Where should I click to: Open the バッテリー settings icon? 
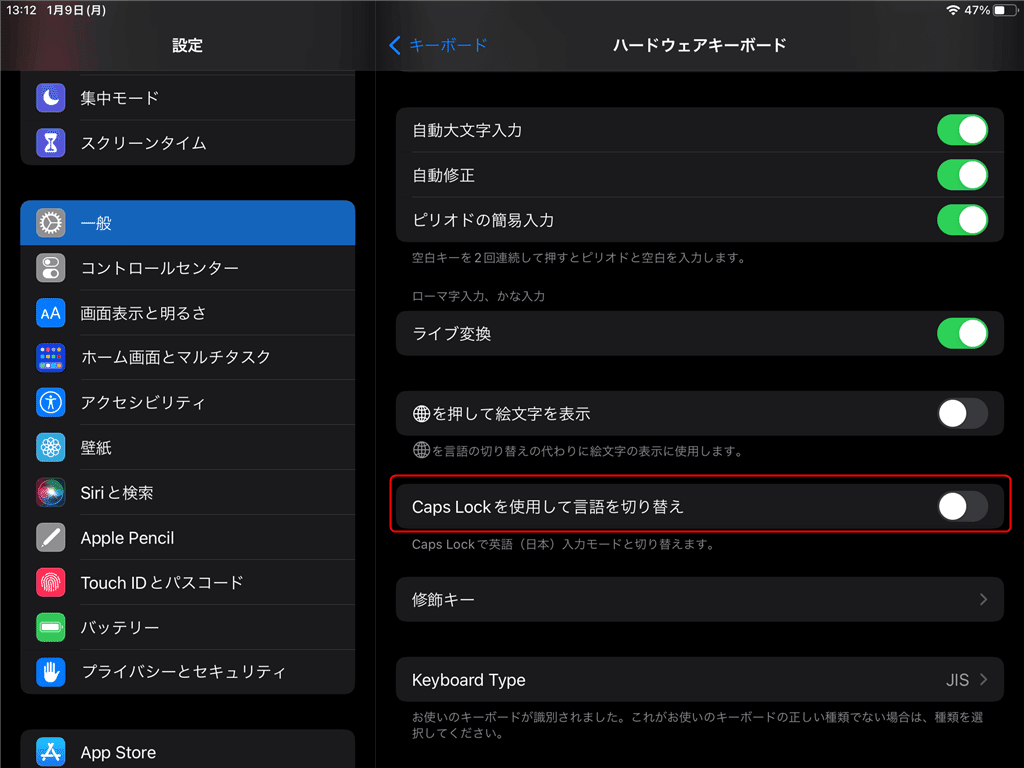(50, 627)
